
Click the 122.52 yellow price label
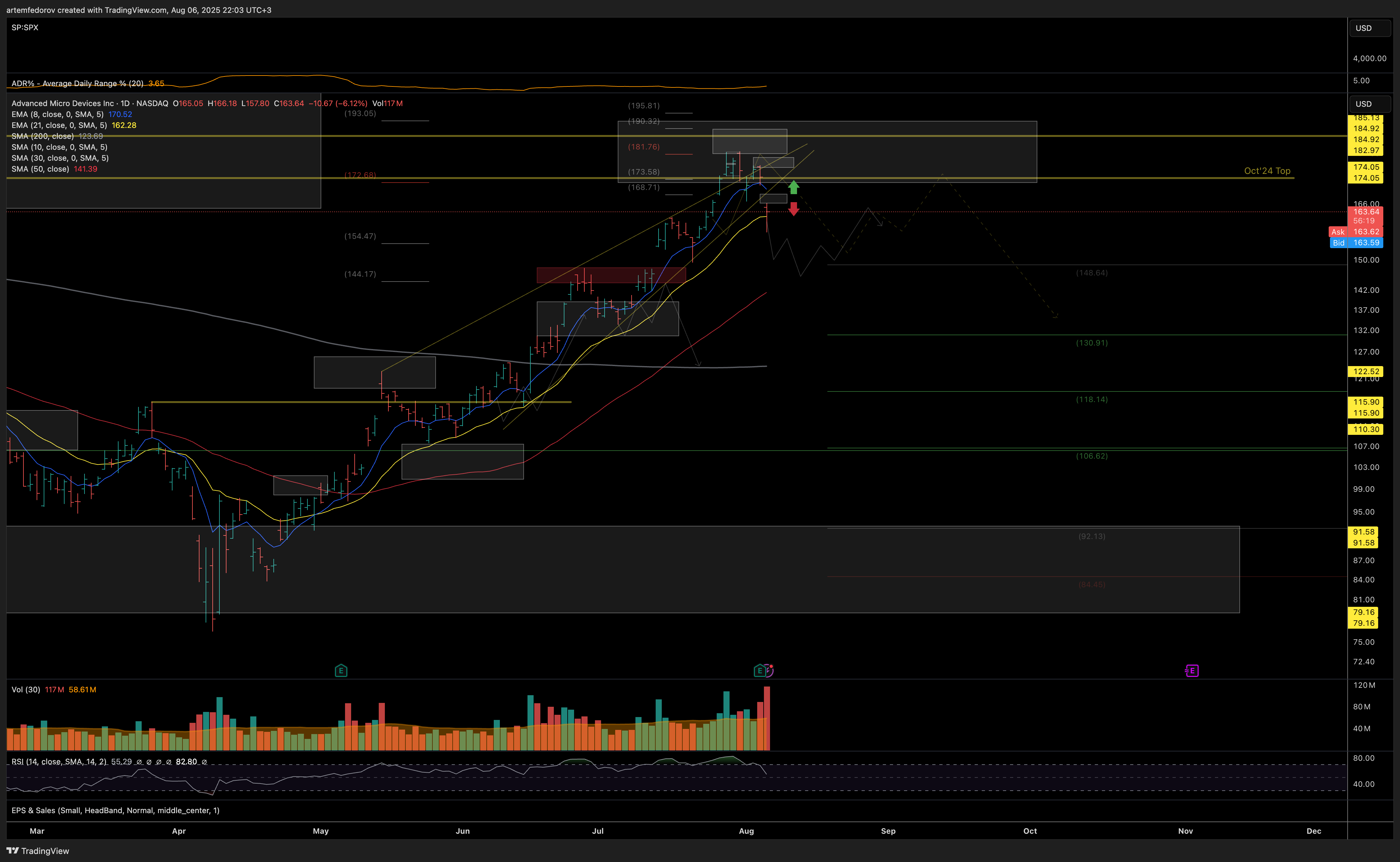[1366, 371]
